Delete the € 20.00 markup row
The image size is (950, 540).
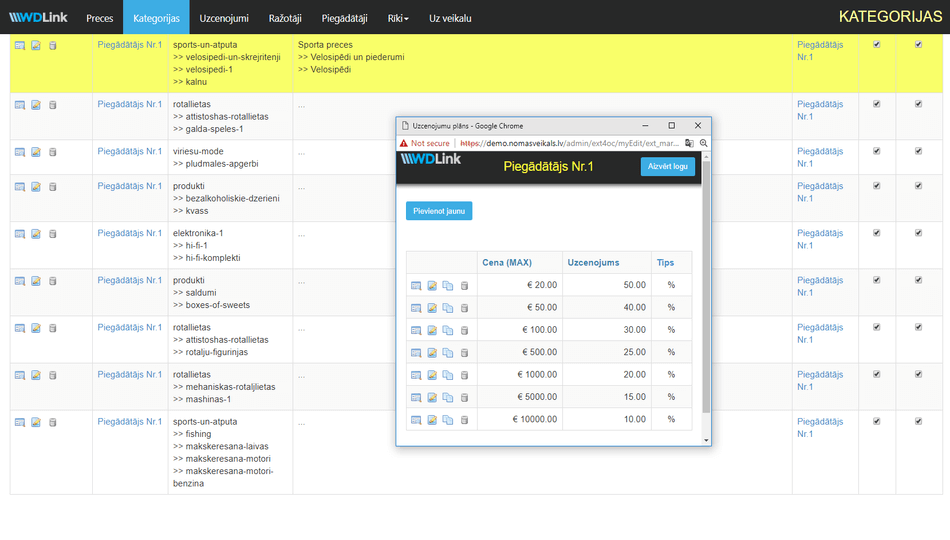[x=464, y=285]
